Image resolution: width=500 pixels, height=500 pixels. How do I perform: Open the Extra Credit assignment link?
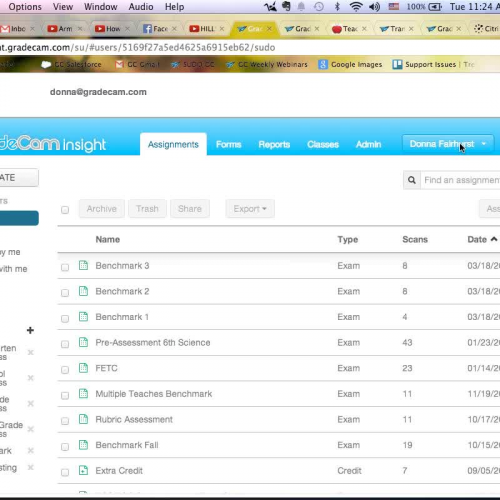click(x=119, y=471)
